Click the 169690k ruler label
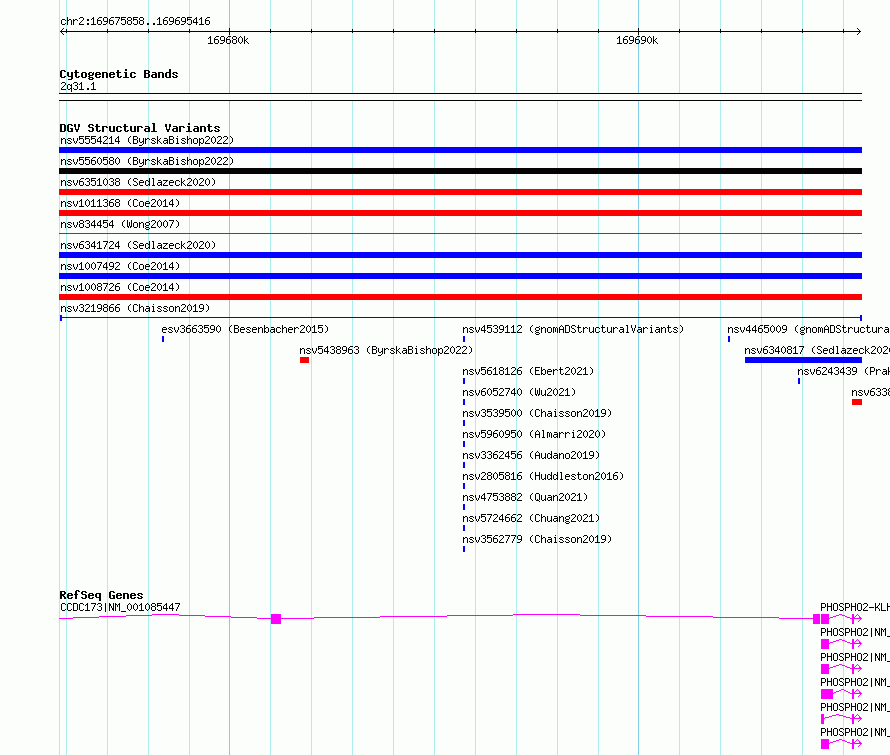The width and height of the screenshot is (890, 755). coord(637,40)
